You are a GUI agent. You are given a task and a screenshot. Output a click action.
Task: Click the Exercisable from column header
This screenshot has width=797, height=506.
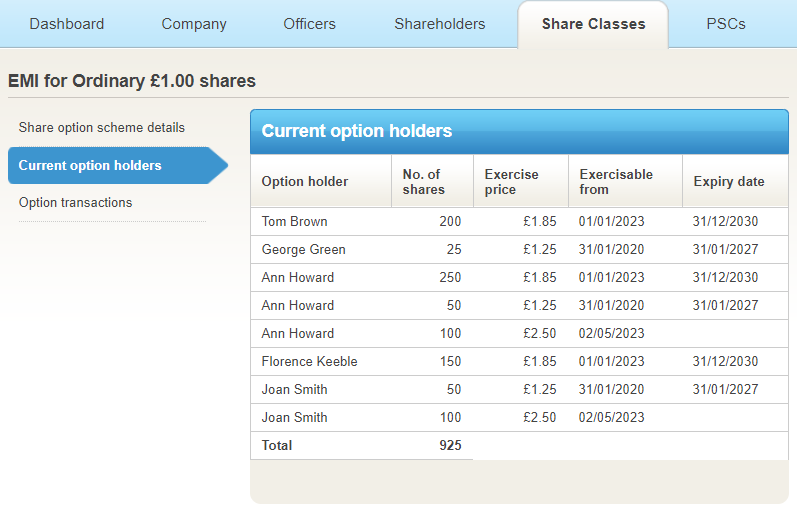coord(616,182)
